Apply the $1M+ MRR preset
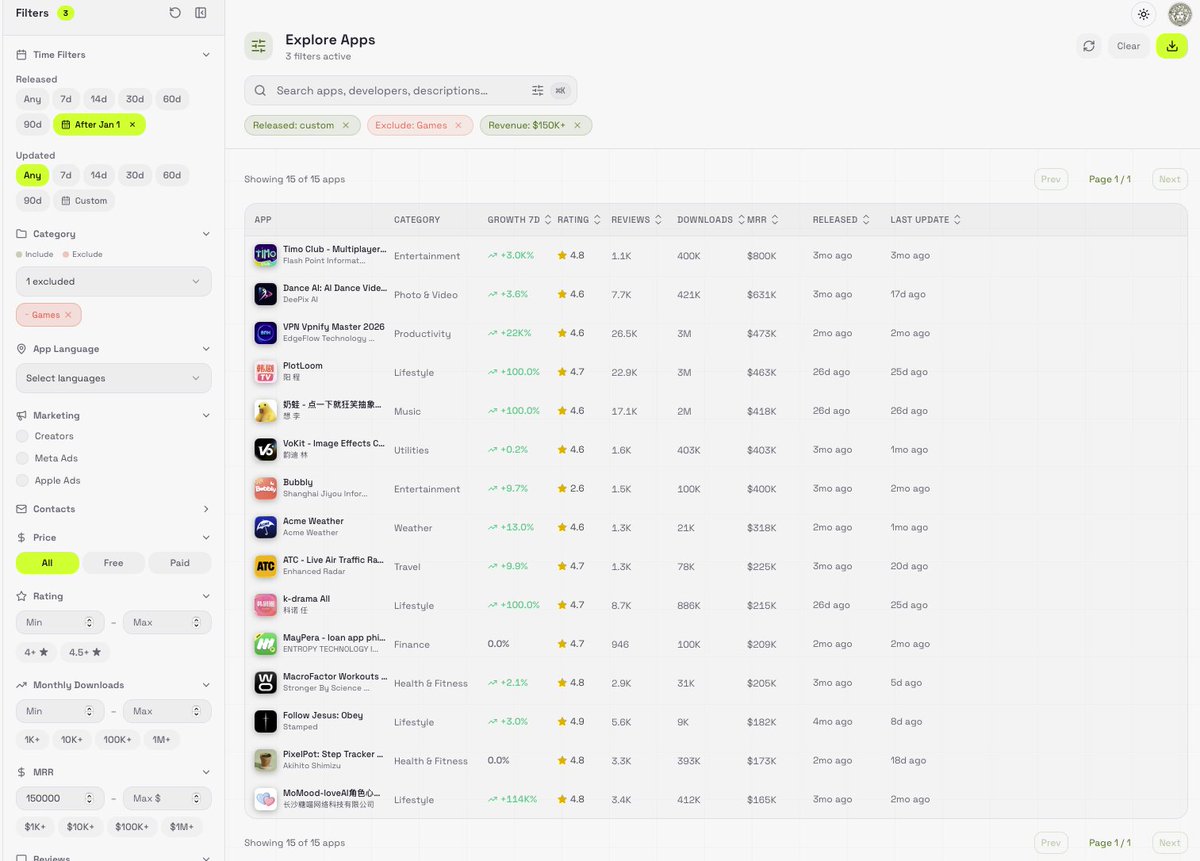 [182, 827]
